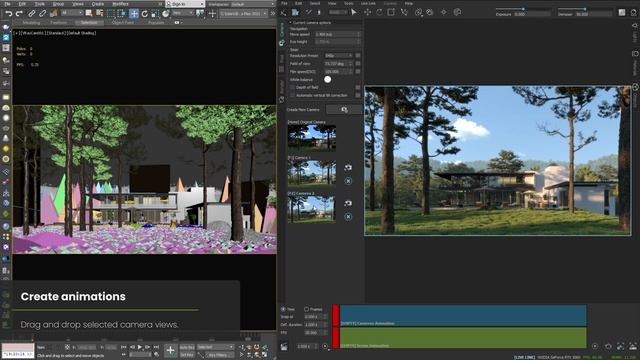640x360 pixels.
Task: Adjust the Move speed spinner arrows
Action: pos(359,34)
